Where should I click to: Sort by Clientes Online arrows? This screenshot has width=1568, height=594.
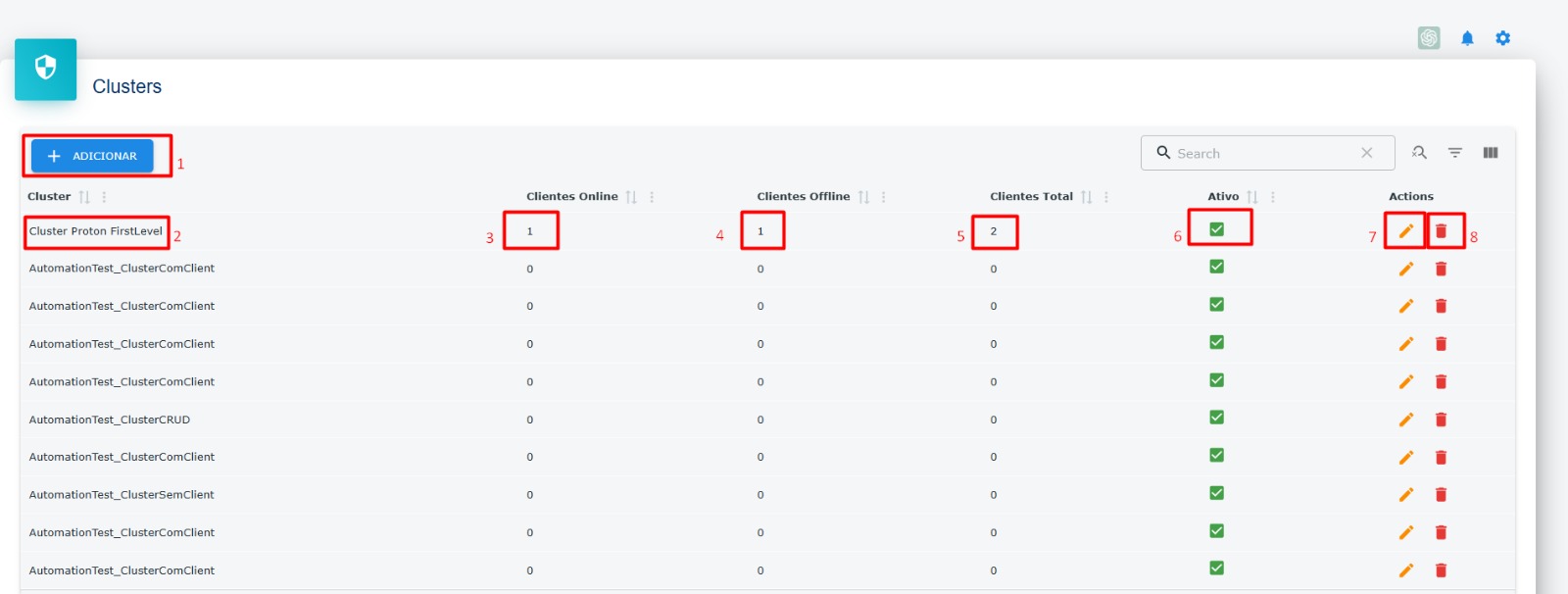(x=631, y=197)
